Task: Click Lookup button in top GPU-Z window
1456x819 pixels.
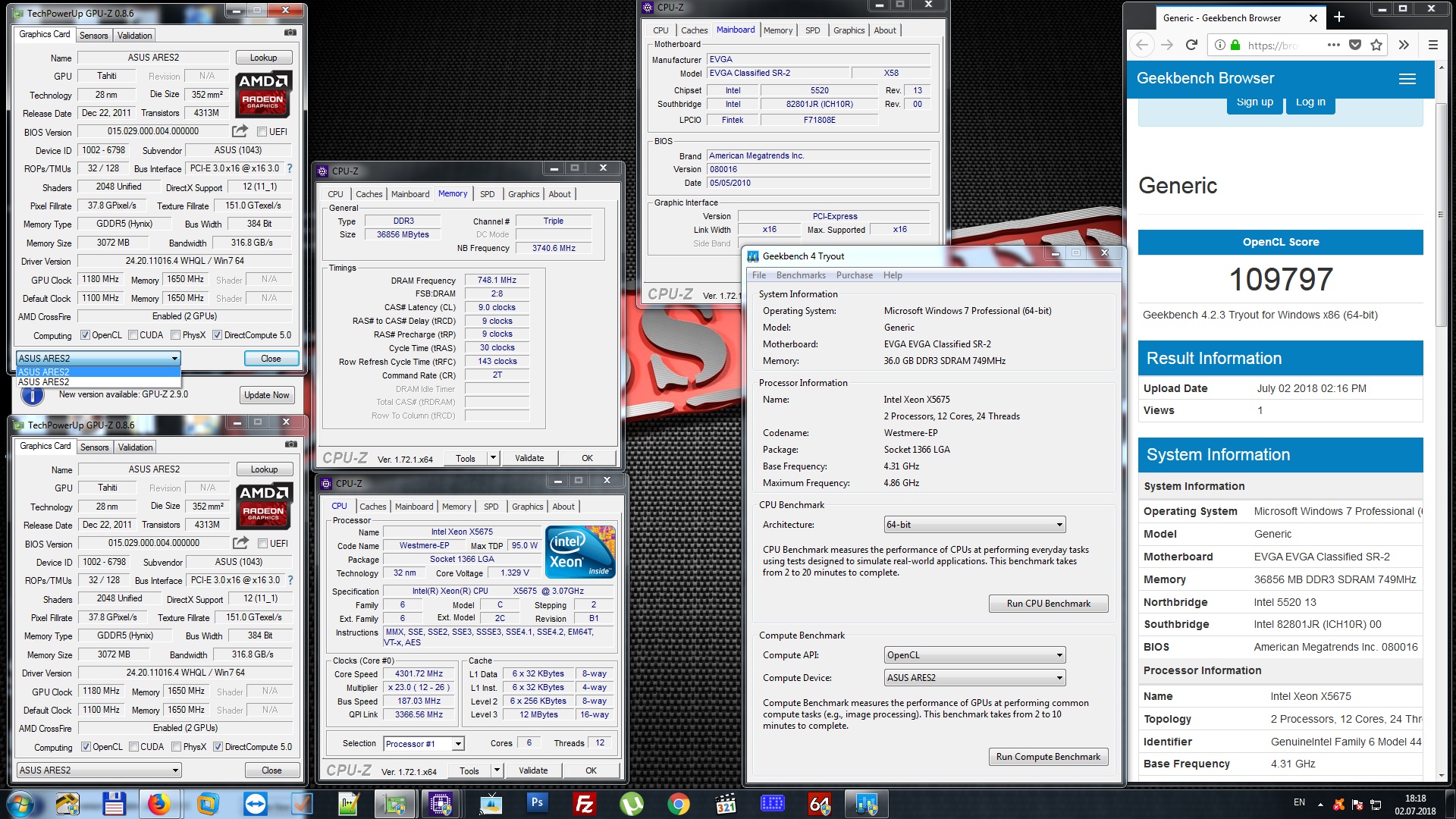Action: 263,58
